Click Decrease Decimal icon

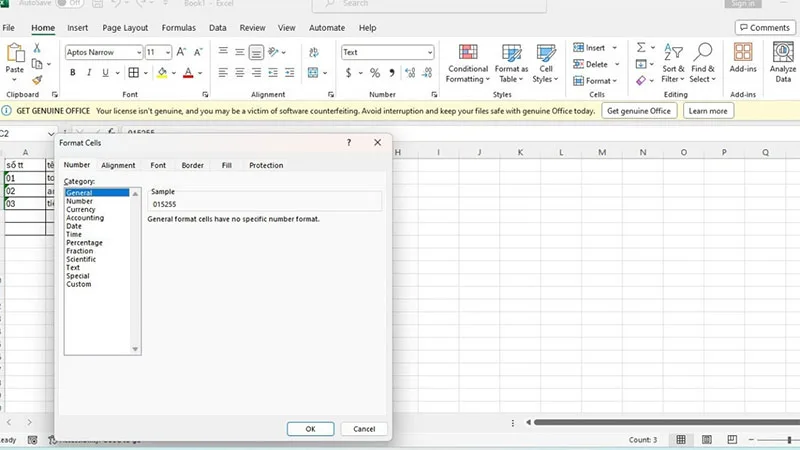tap(427, 73)
